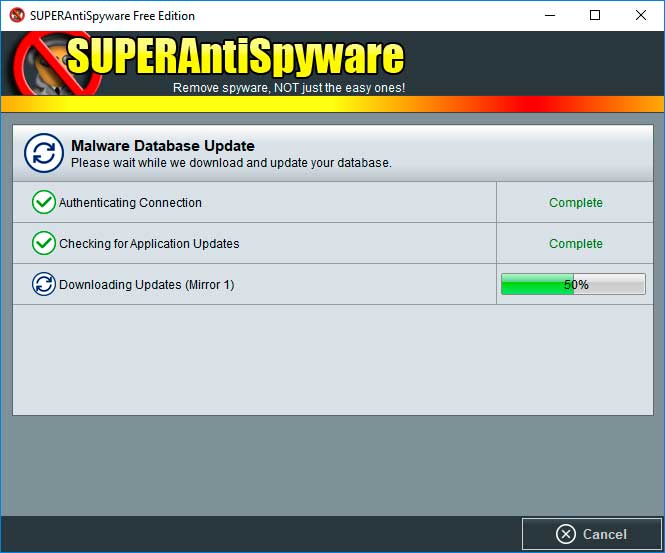This screenshot has width=665, height=553.
Task: Click the "Checking for Application Updates" row text
Action: (x=149, y=244)
